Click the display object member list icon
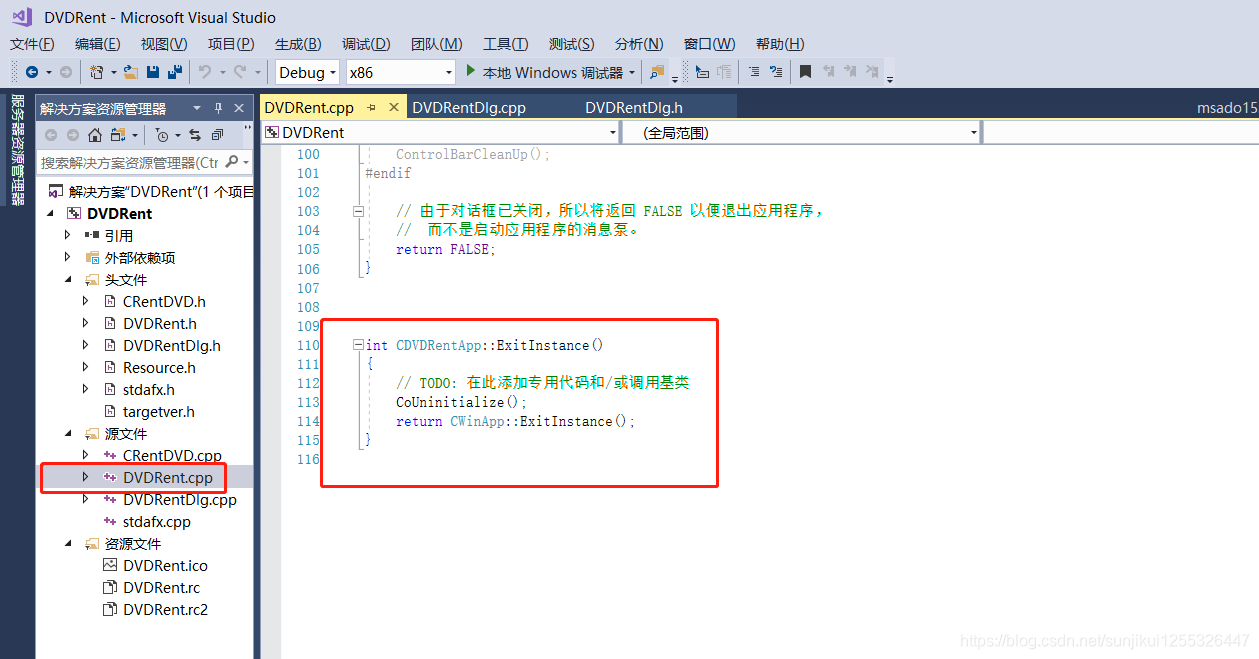Image resolution: width=1259 pixels, height=659 pixels. (x=702, y=72)
